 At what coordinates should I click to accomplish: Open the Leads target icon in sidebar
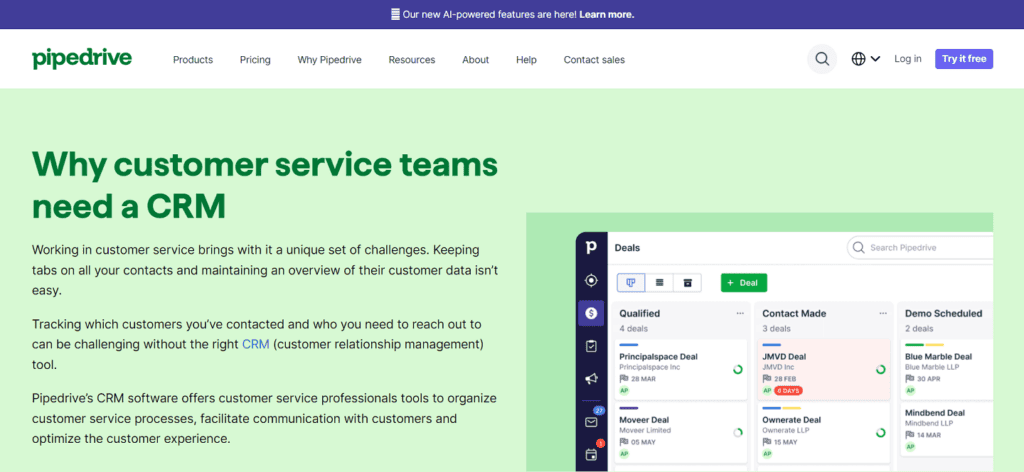pyautogui.click(x=591, y=280)
